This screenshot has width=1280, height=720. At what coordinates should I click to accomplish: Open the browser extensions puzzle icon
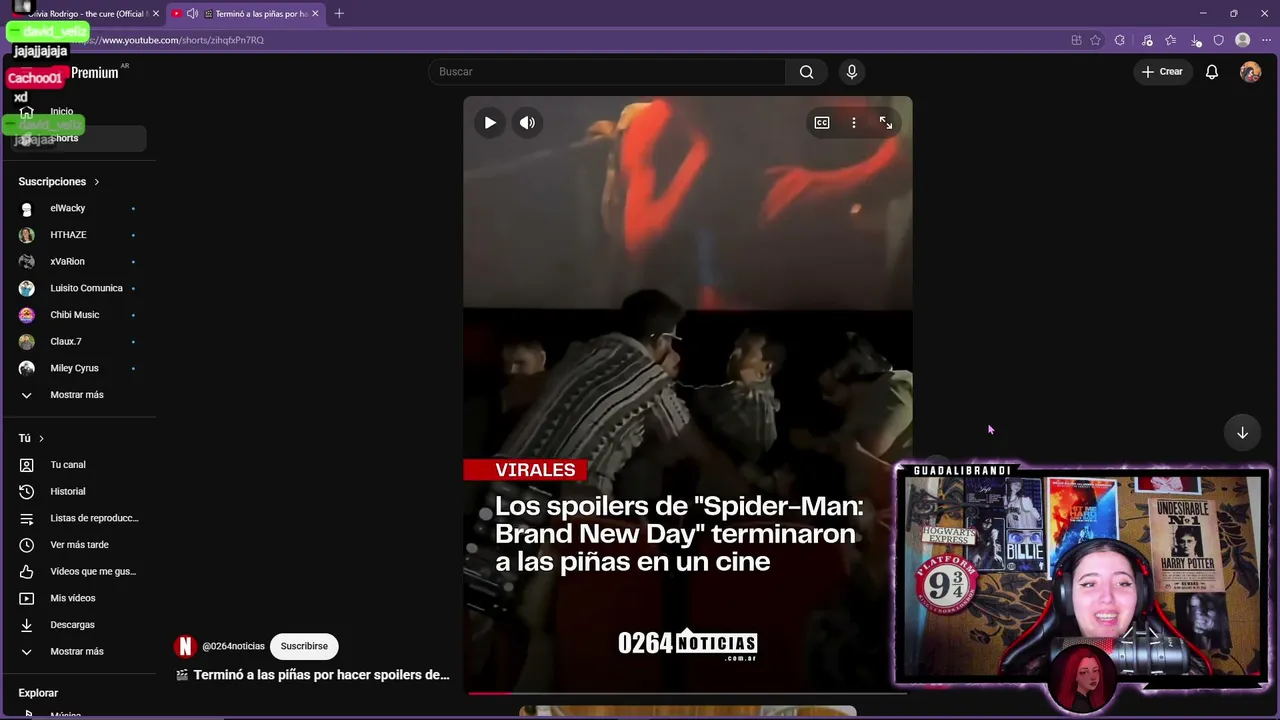pyautogui.click(x=1120, y=40)
